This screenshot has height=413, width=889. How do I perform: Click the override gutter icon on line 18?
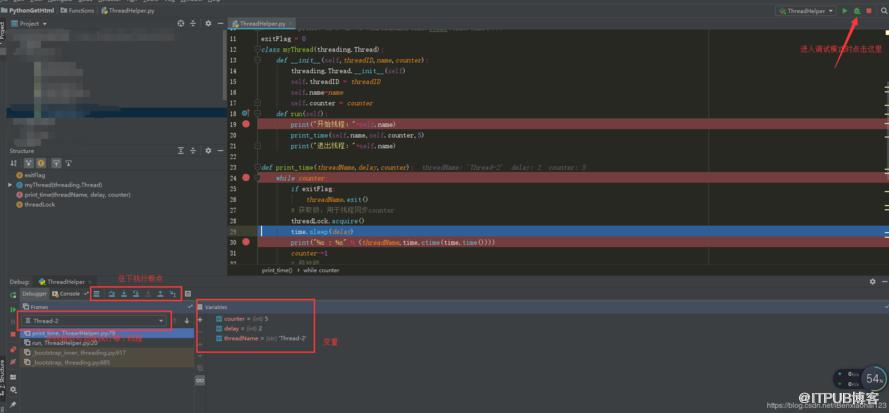click(x=245, y=113)
